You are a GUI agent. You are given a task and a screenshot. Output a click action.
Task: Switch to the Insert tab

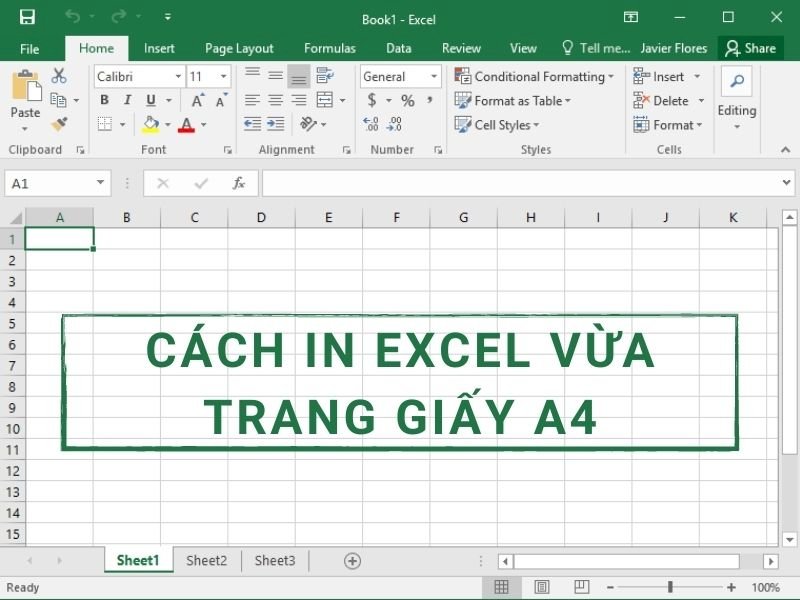159,48
